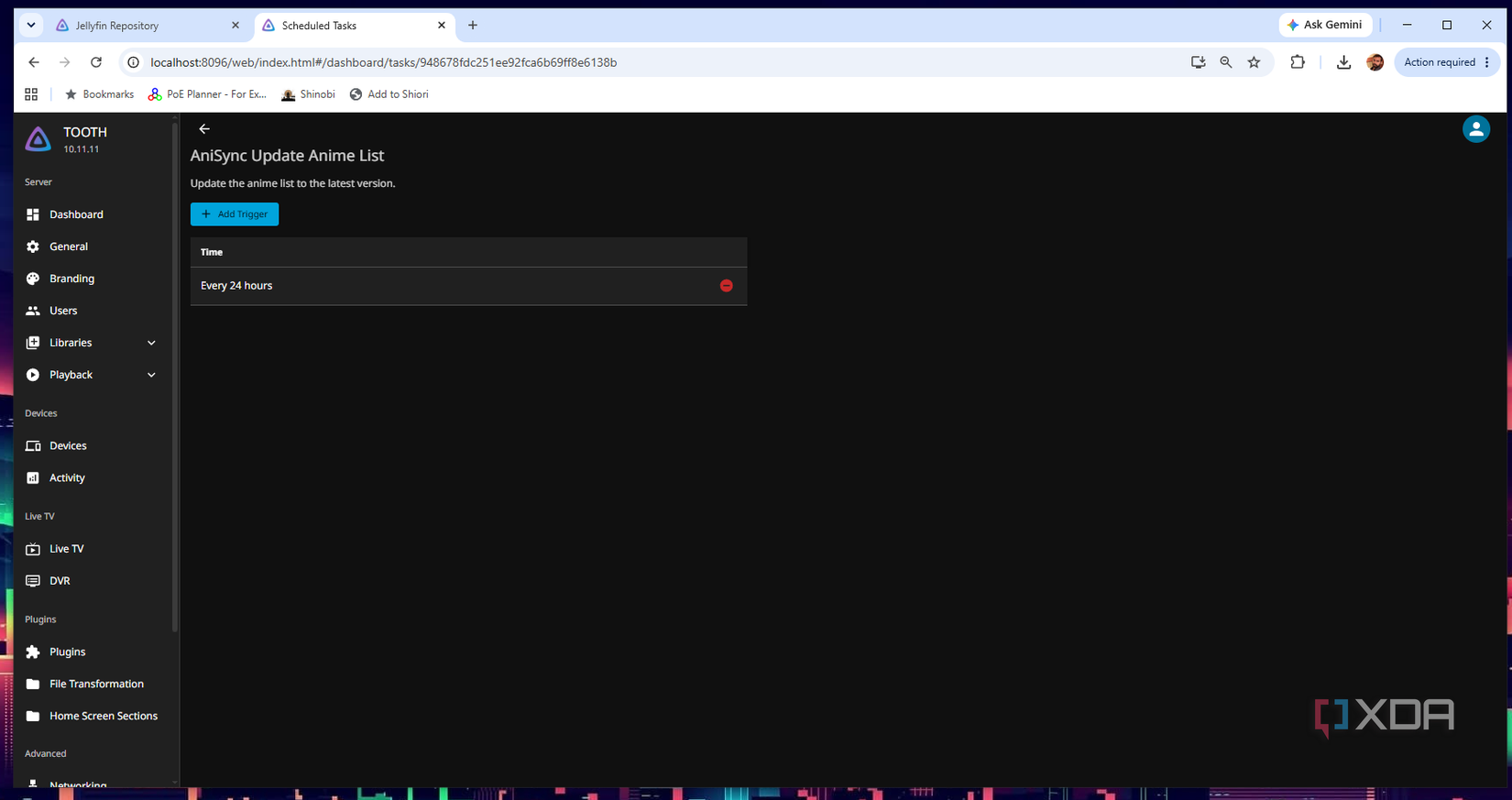
Task: Open PoE Planner bookmark
Action: pos(208,94)
